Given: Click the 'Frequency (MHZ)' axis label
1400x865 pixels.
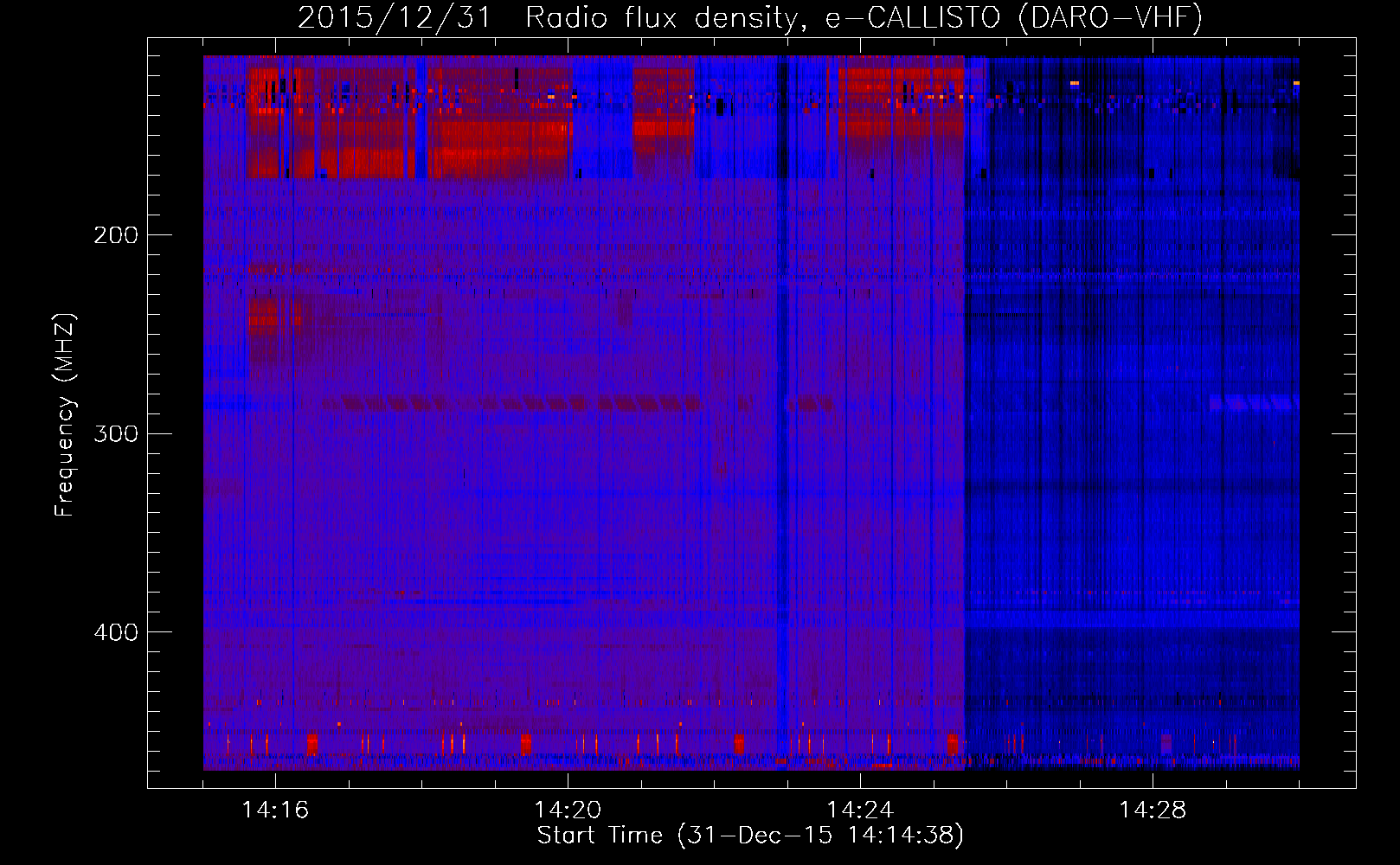Looking at the screenshot, I should 65,415.
